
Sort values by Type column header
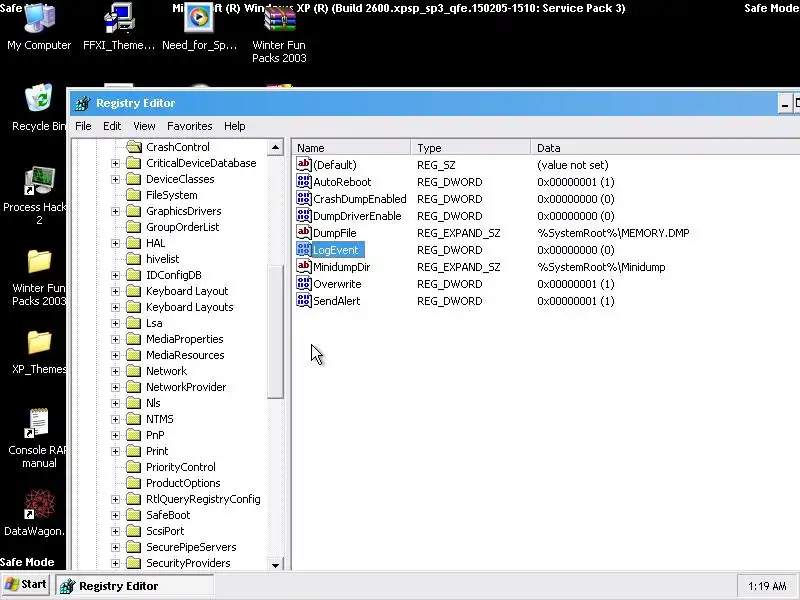click(x=470, y=148)
